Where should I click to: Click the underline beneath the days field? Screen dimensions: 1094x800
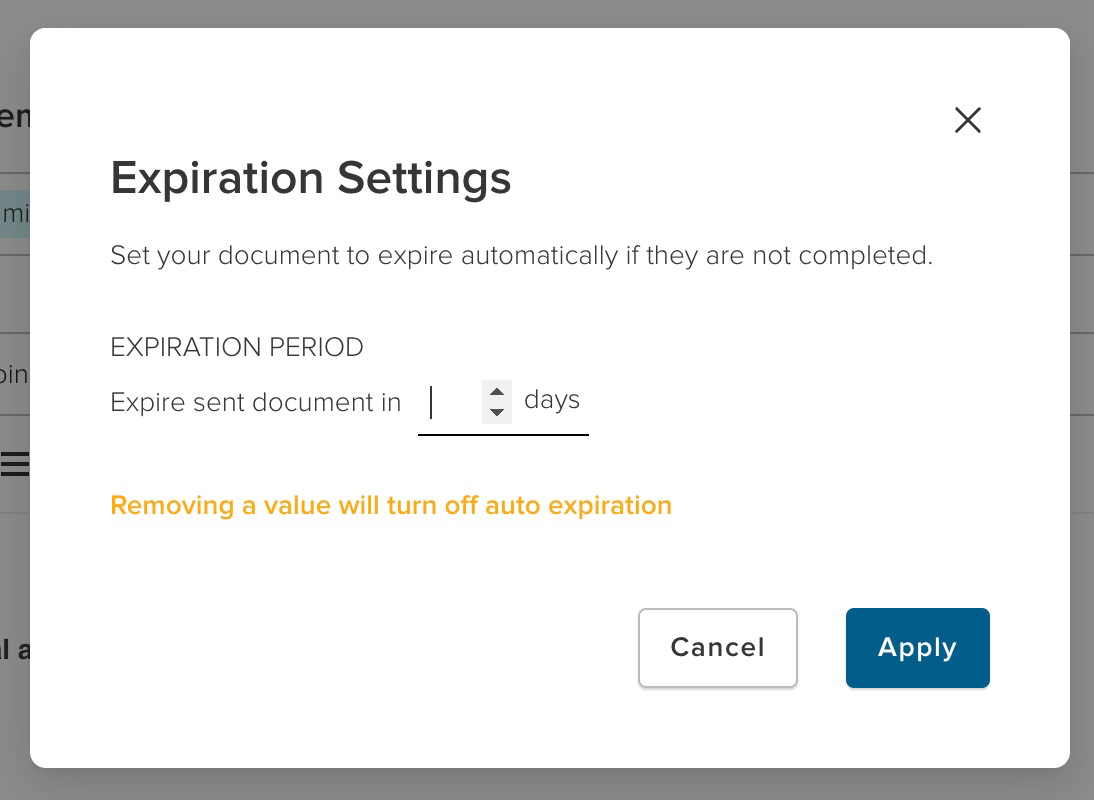click(503, 435)
